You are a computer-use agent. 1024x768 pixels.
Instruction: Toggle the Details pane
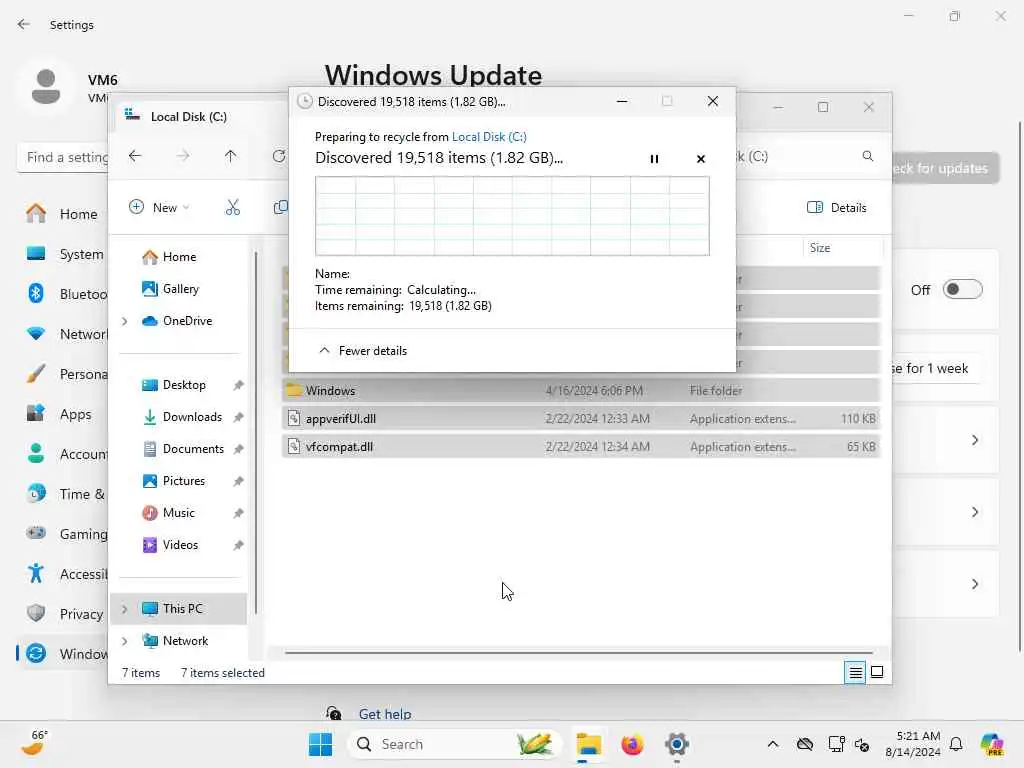click(837, 208)
